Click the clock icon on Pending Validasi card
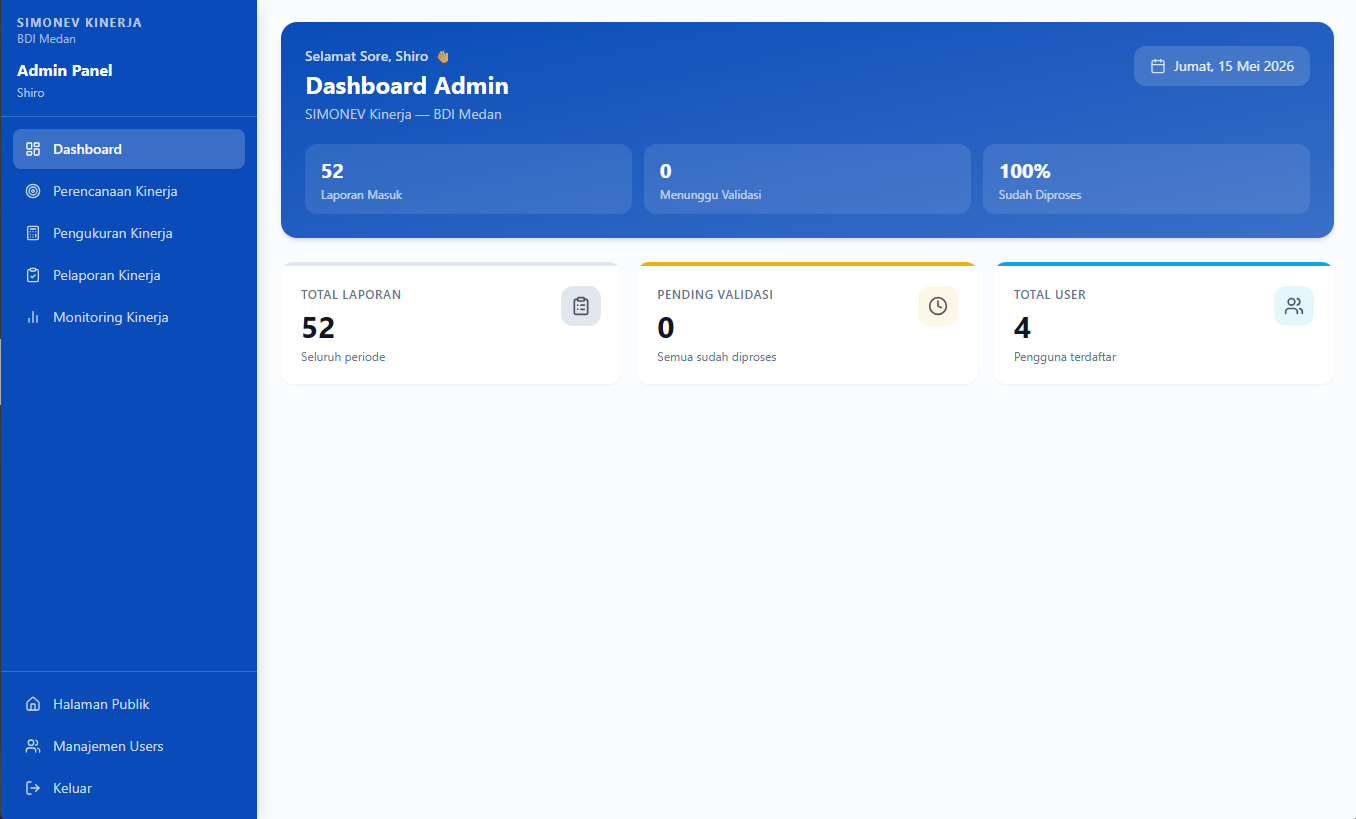Image resolution: width=1356 pixels, height=819 pixels. click(x=938, y=306)
